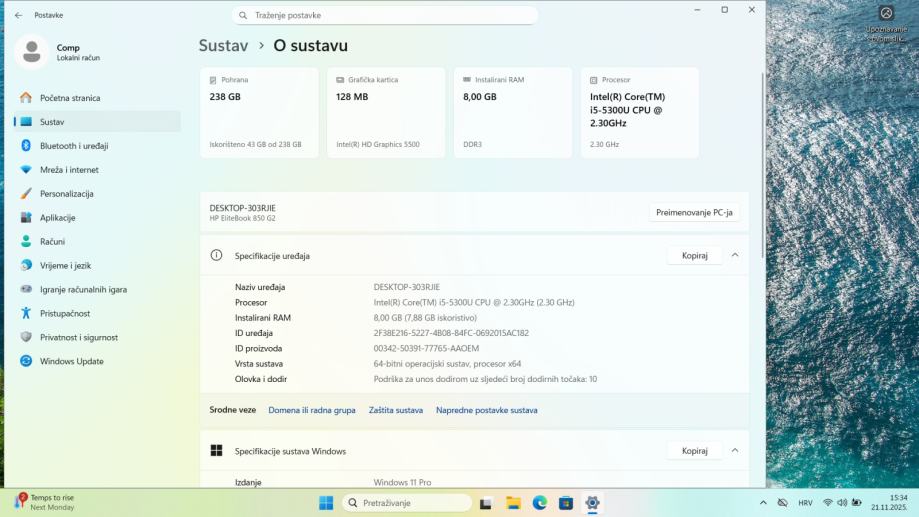Click the battery tray icon

point(856,503)
